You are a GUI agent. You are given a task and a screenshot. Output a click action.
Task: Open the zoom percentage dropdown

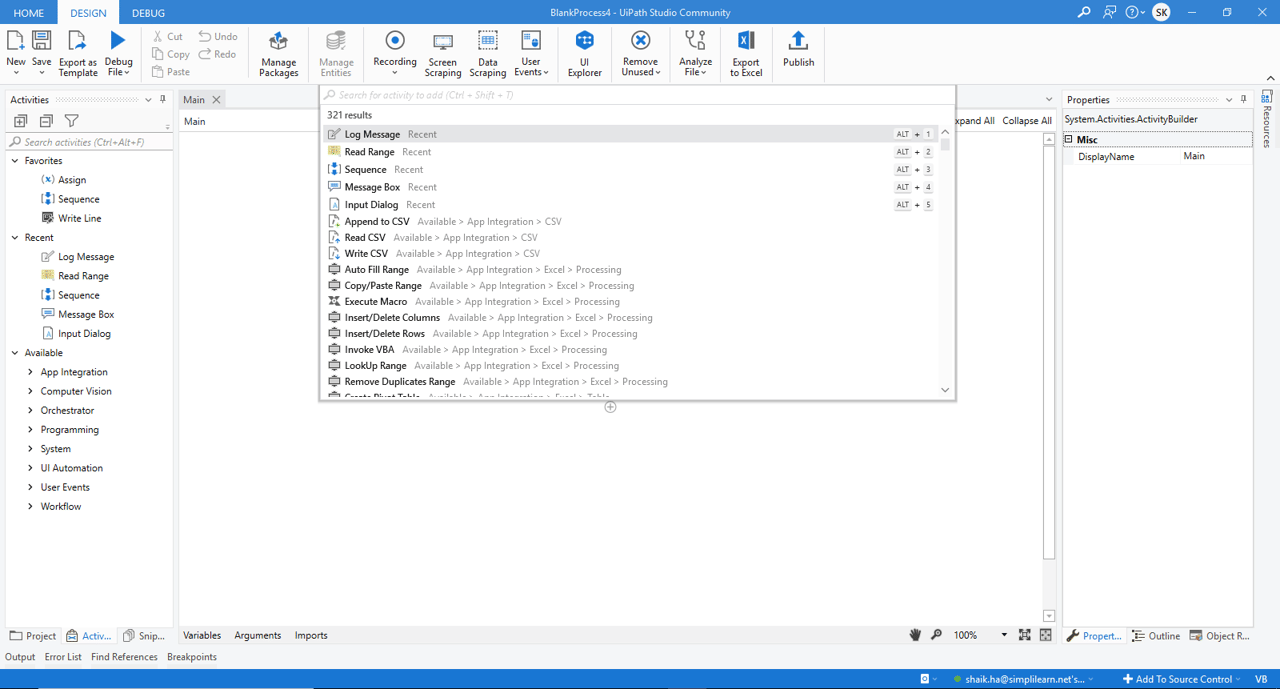pyautogui.click(x=1003, y=635)
